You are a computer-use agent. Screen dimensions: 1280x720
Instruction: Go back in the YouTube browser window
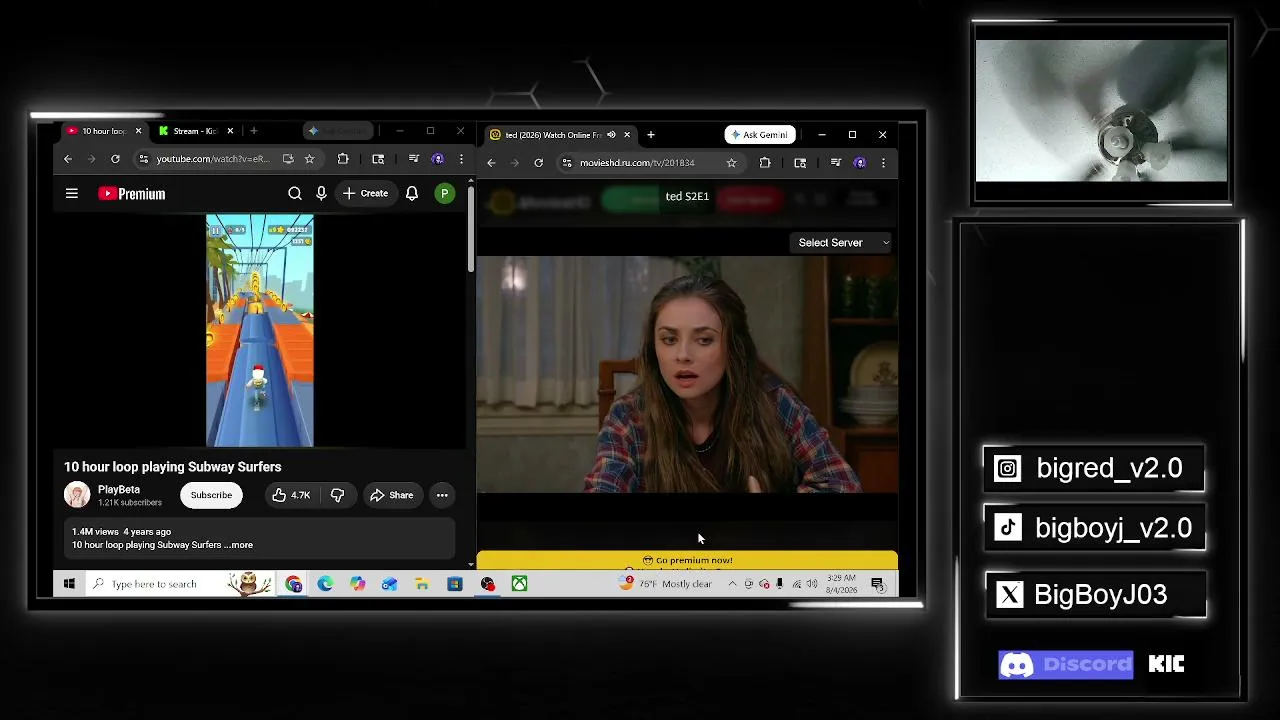pyautogui.click(x=68, y=159)
